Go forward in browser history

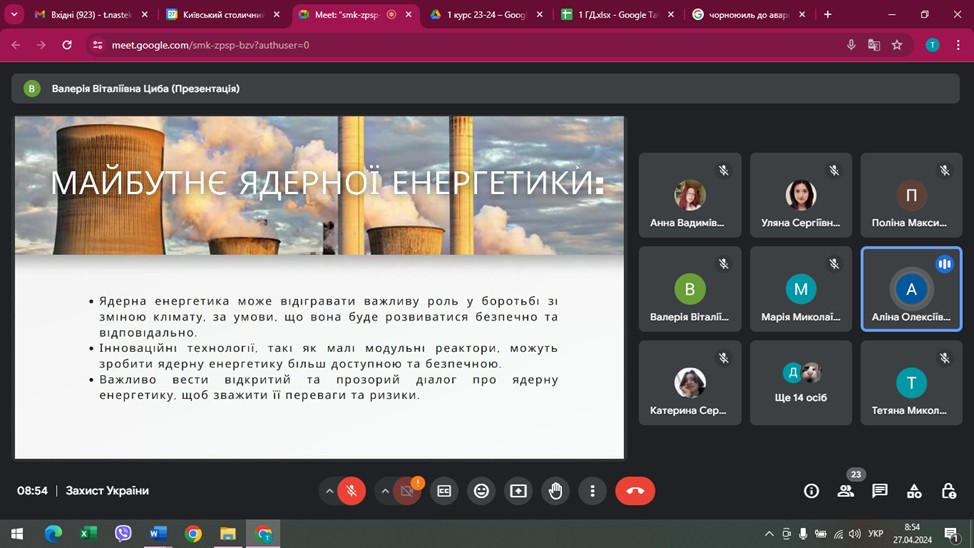[41, 45]
